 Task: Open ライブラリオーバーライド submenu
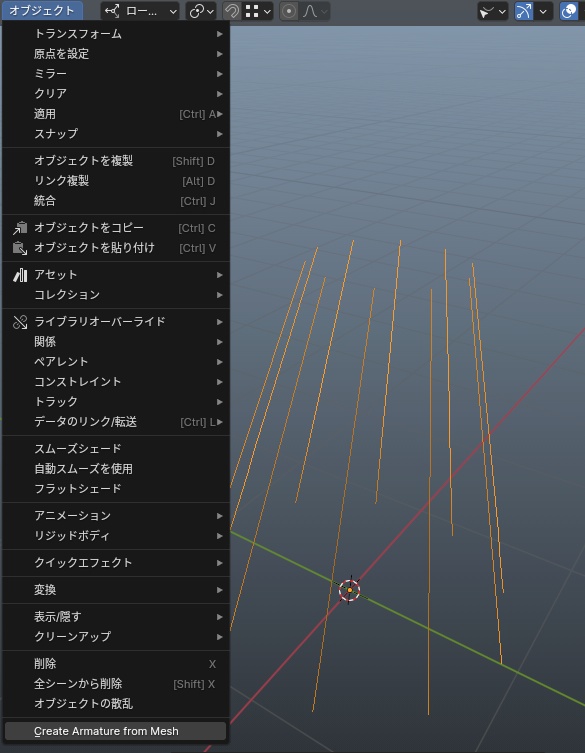[116, 322]
